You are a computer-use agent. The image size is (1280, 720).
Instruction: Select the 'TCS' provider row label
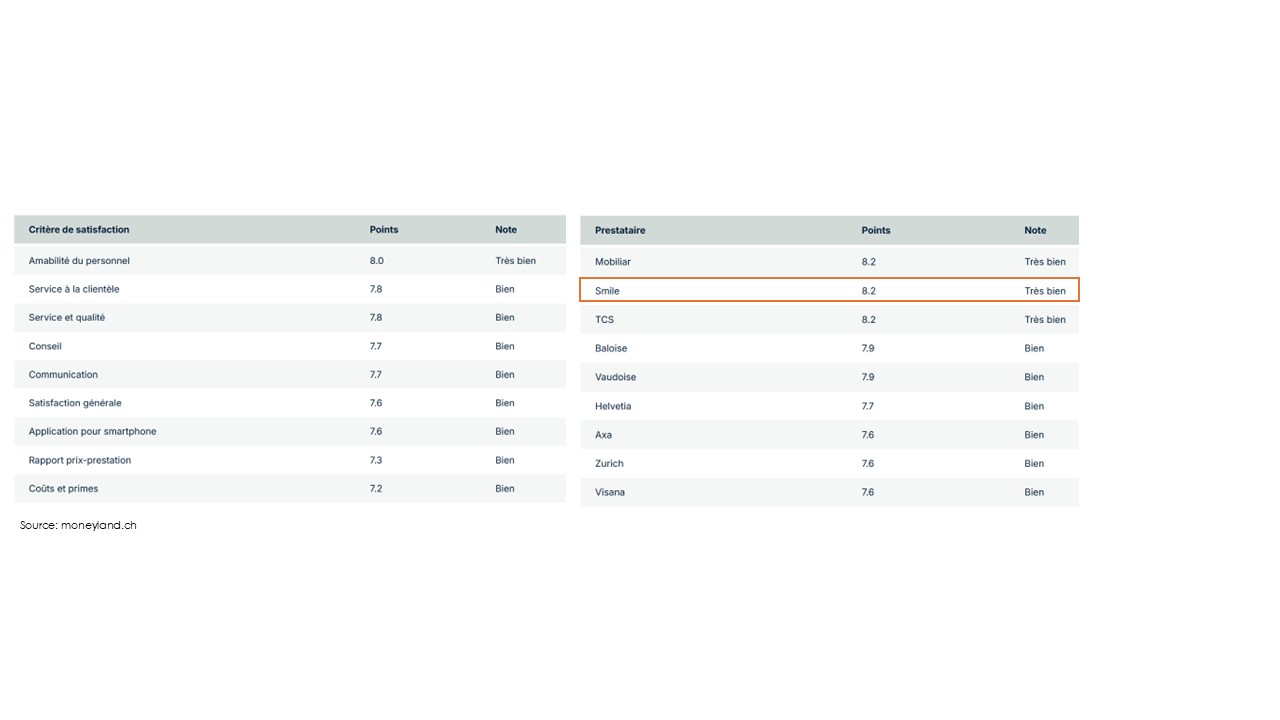click(x=605, y=320)
